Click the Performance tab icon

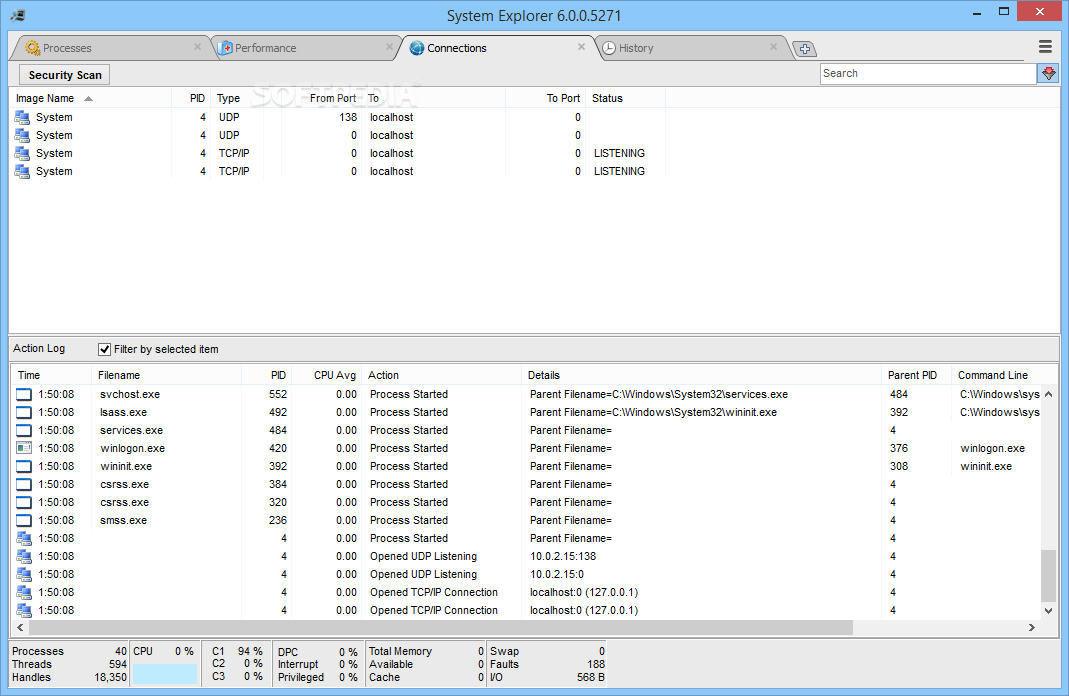click(x=225, y=48)
